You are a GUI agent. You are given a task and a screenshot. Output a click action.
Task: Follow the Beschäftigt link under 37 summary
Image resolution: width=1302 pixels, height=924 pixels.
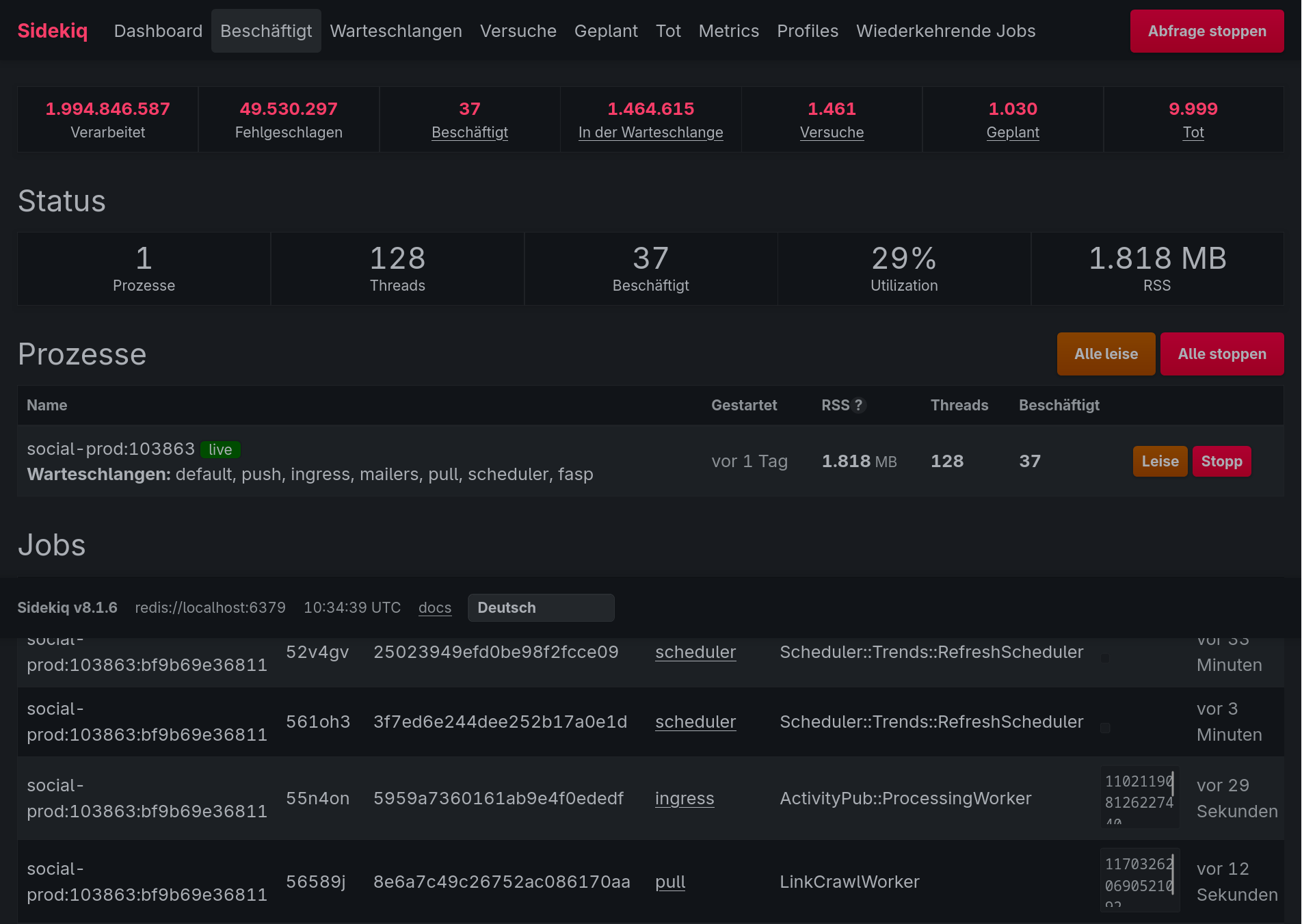pyautogui.click(x=470, y=132)
